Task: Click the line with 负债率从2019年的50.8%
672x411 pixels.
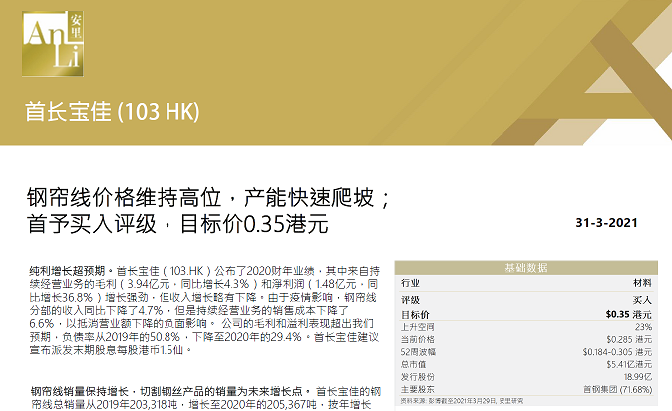Action: (204, 337)
